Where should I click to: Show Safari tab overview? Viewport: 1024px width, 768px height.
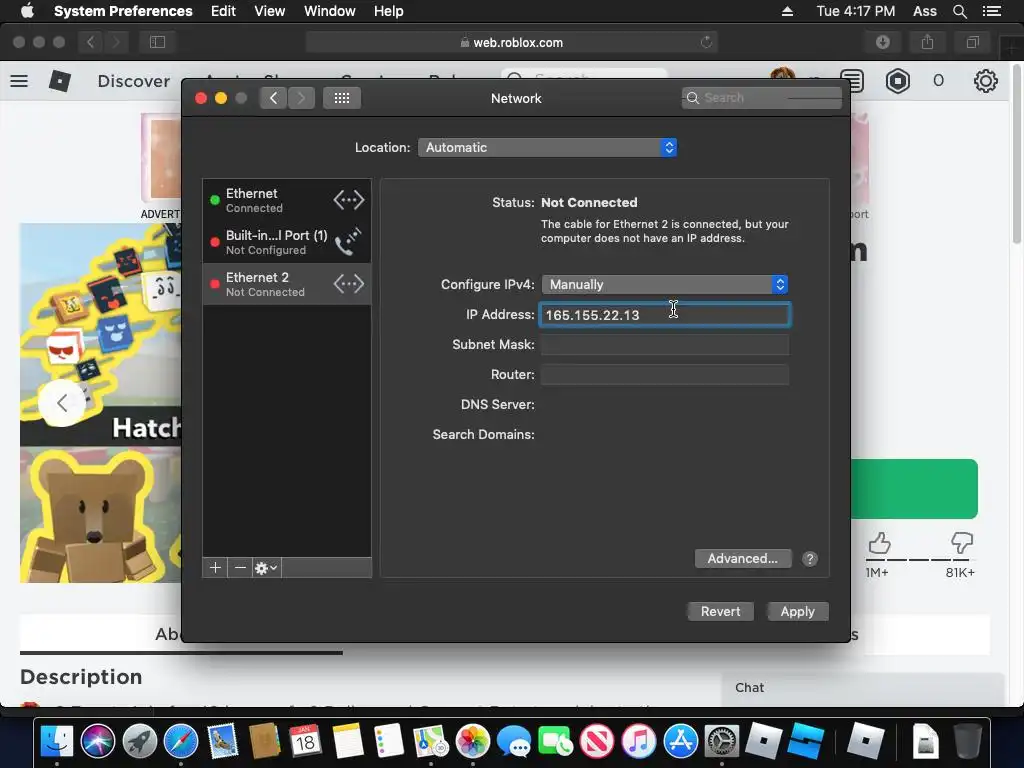pos(972,42)
